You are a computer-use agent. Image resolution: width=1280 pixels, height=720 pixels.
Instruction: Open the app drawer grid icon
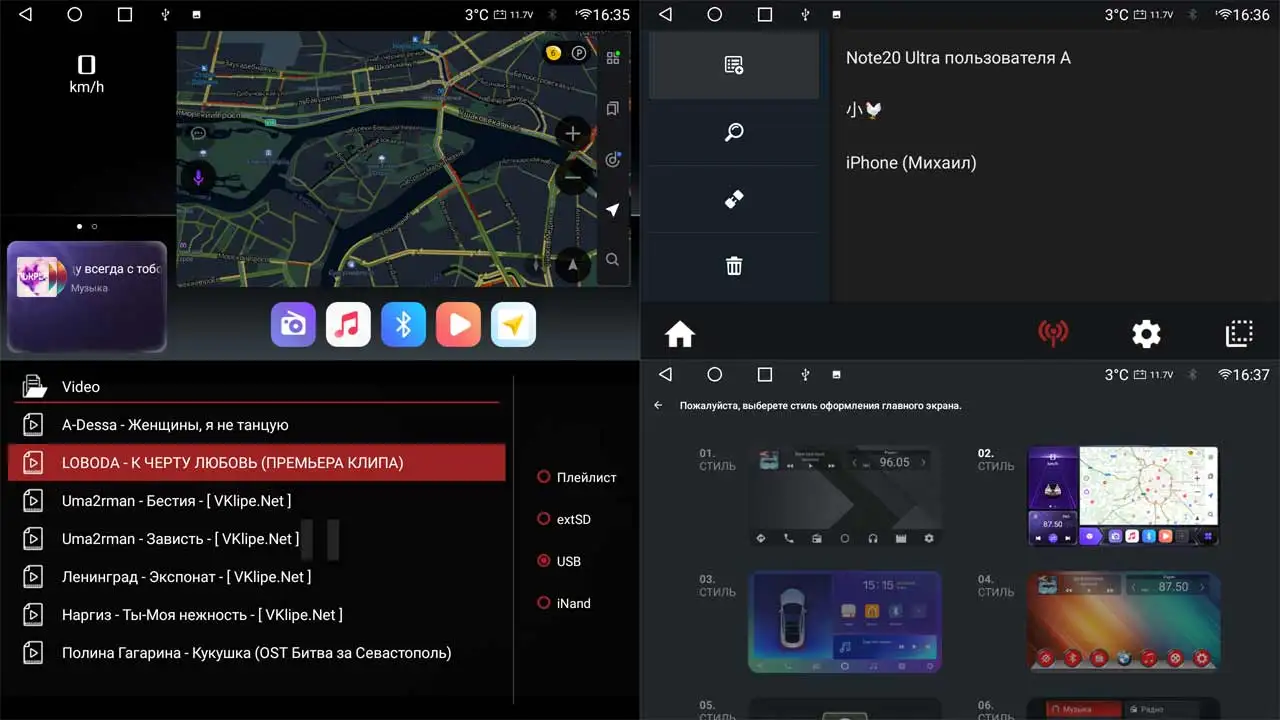tap(613, 57)
